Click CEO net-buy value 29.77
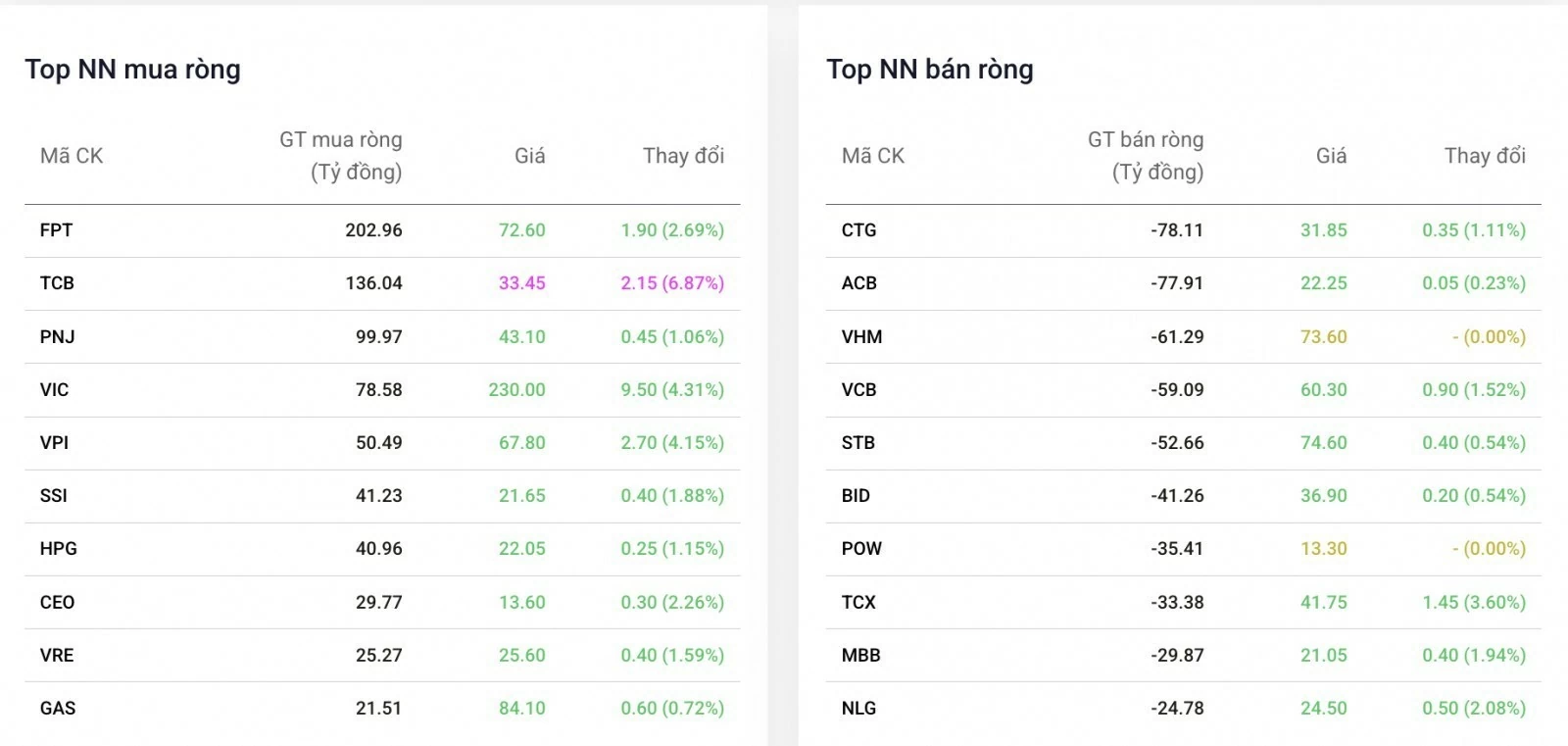 (378, 603)
